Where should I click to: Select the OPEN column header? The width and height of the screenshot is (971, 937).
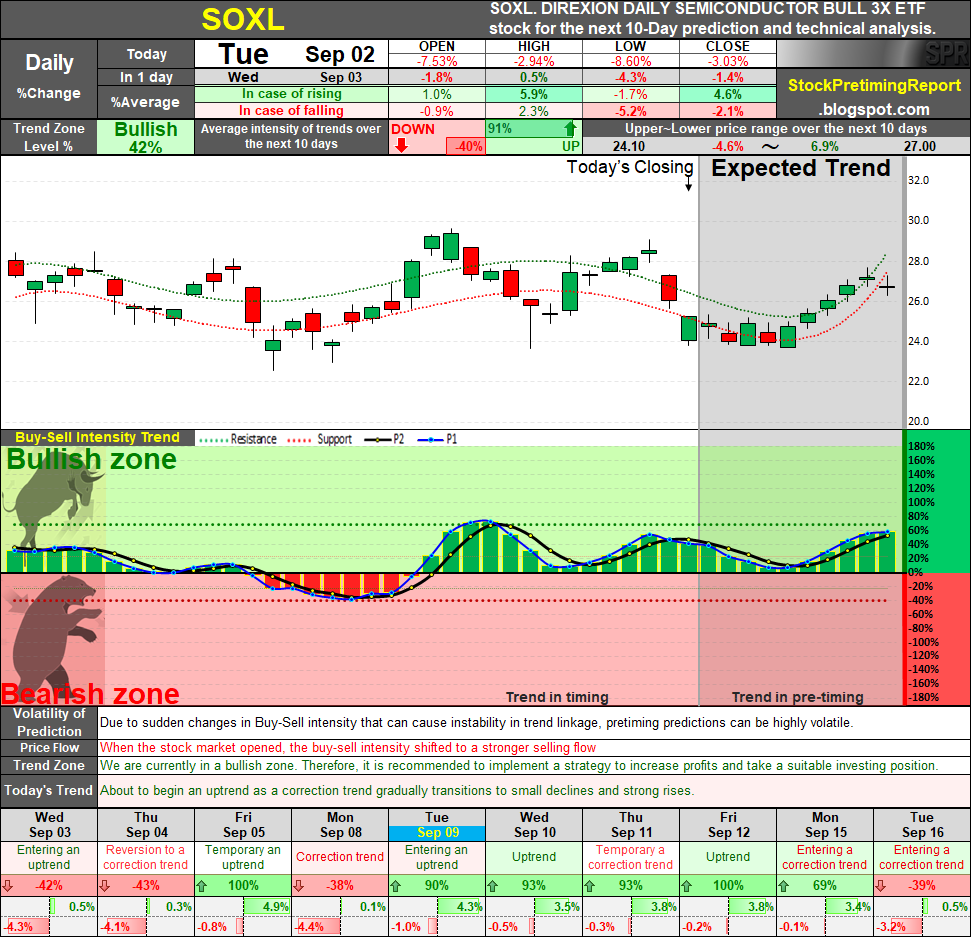(x=437, y=46)
